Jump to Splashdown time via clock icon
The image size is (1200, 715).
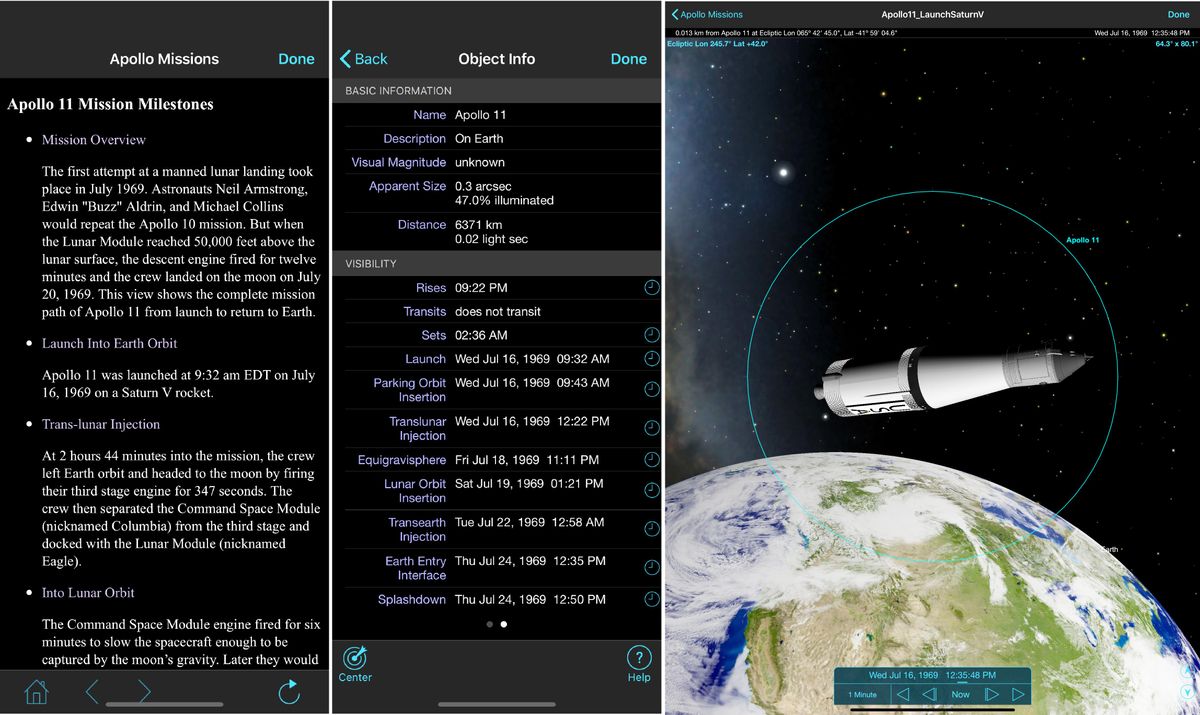[x=651, y=600]
